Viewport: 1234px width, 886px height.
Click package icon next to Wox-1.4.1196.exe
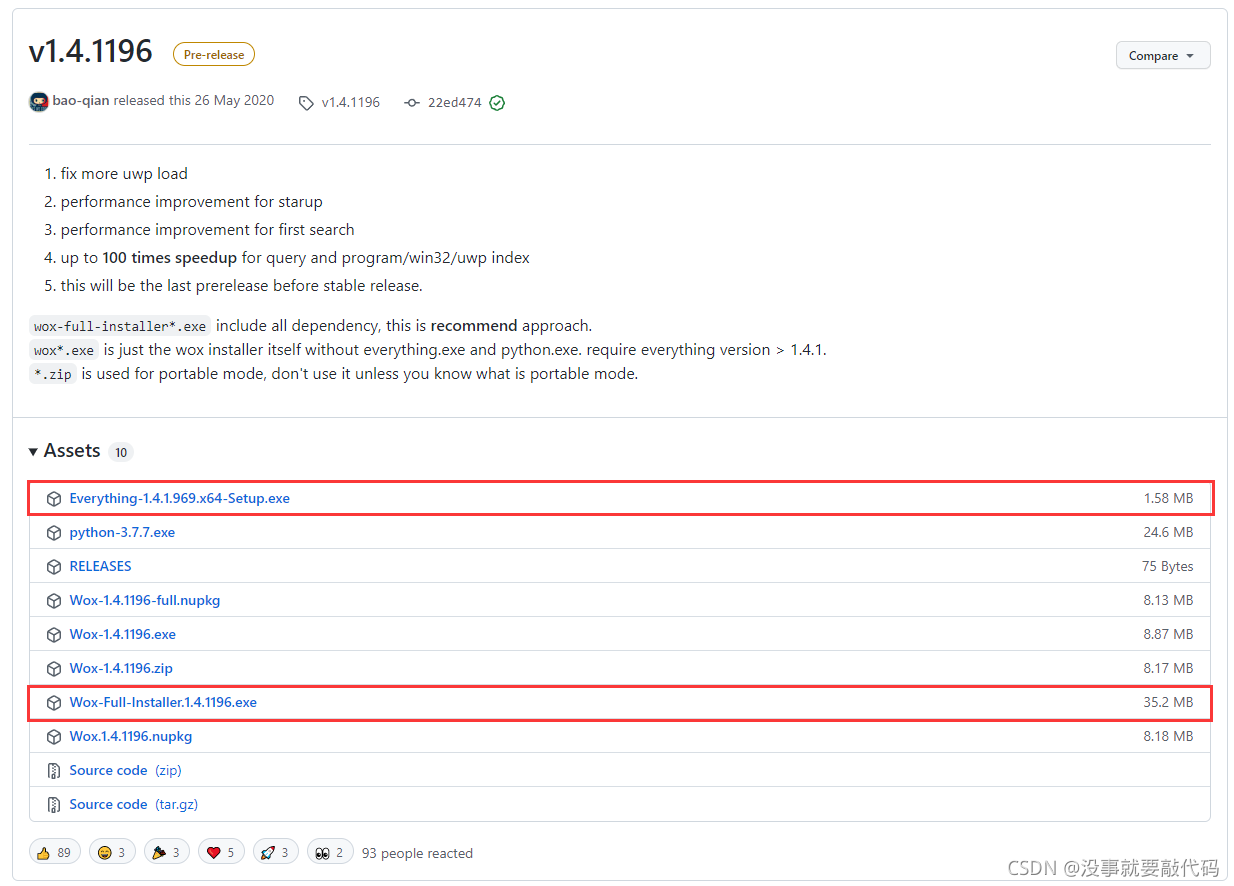point(54,635)
